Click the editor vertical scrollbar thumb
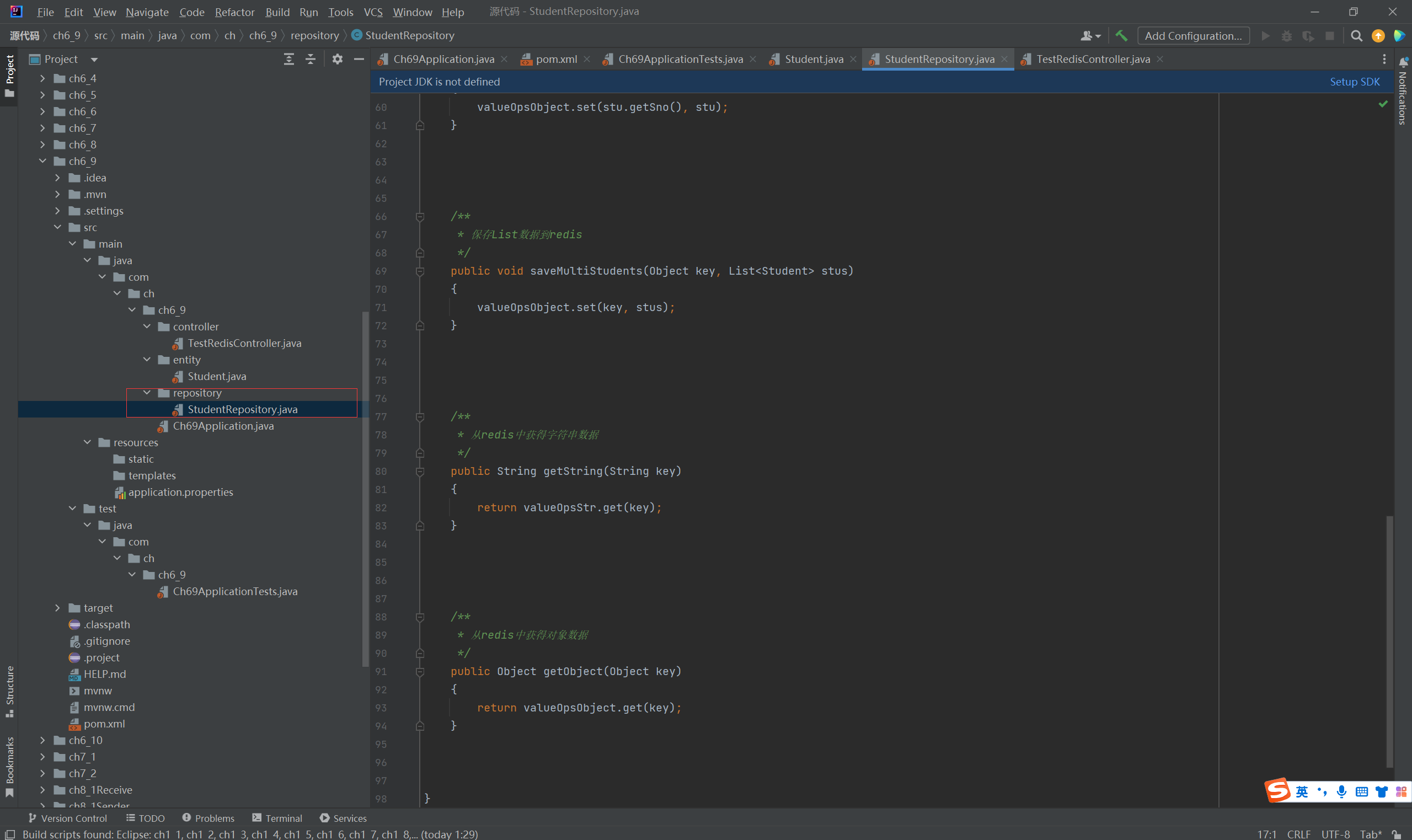Screen dimensions: 1412x840 tap(1389, 640)
